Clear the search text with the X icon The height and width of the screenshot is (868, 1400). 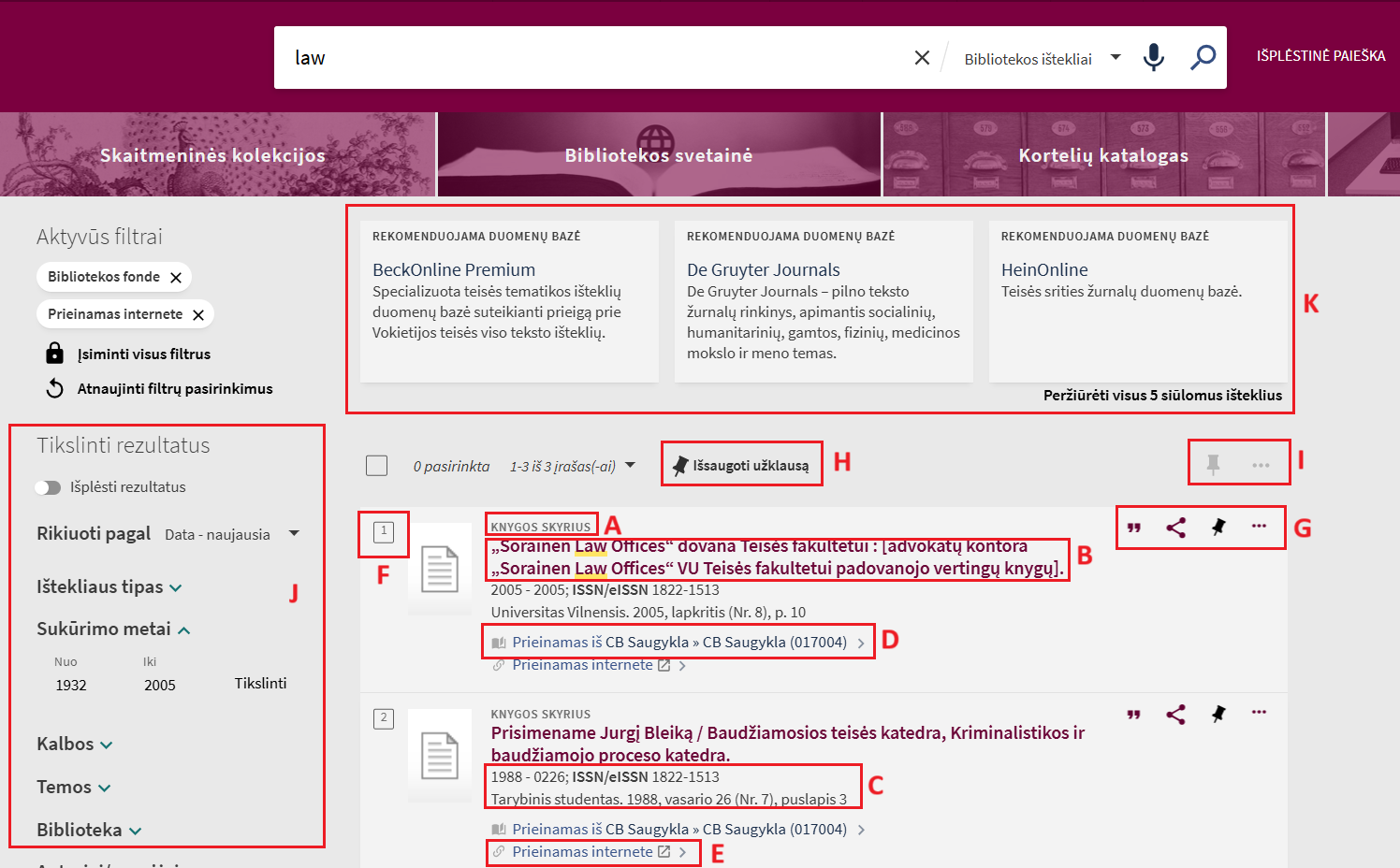click(x=922, y=57)
